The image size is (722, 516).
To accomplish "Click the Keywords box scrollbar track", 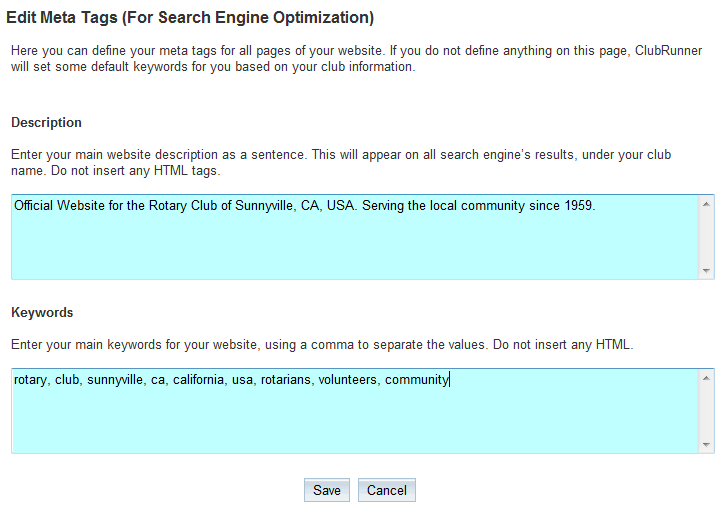I will 707,411.
